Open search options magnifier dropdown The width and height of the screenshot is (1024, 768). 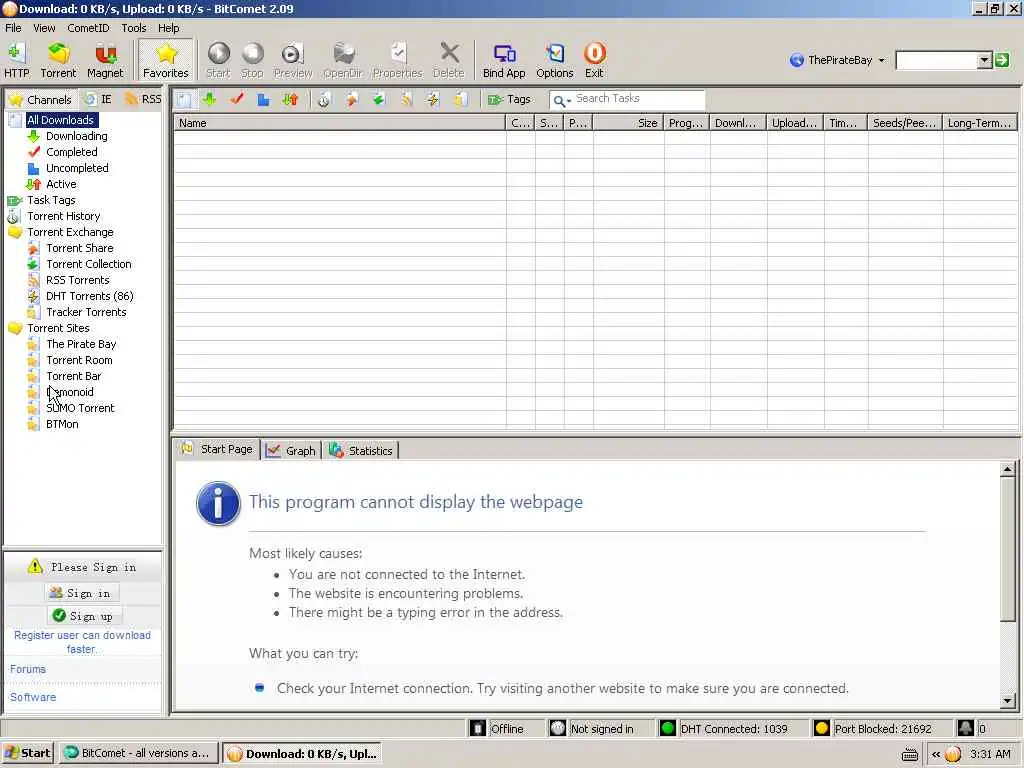(562, 100)
